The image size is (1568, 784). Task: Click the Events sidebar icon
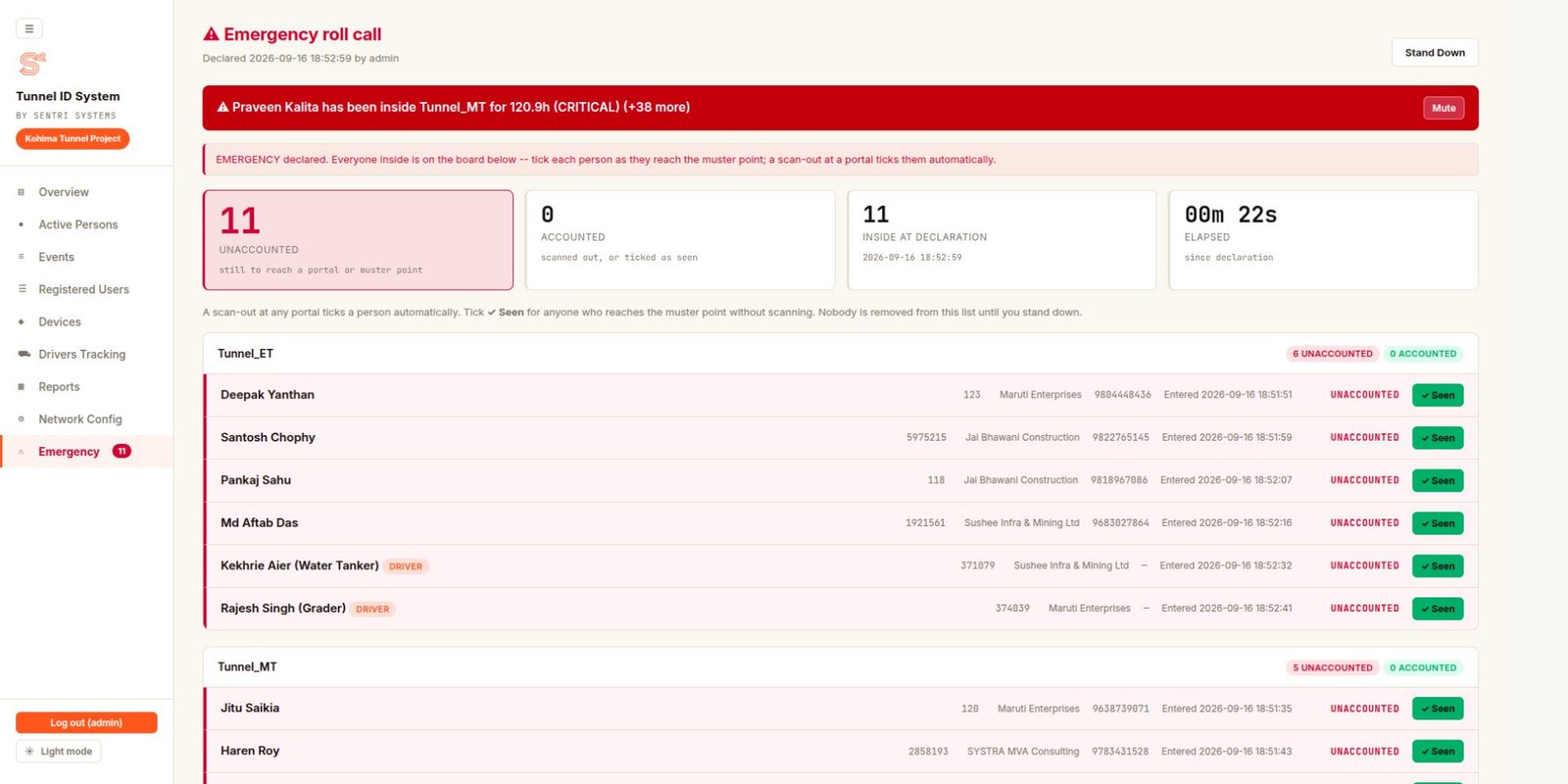coord(22,257)
